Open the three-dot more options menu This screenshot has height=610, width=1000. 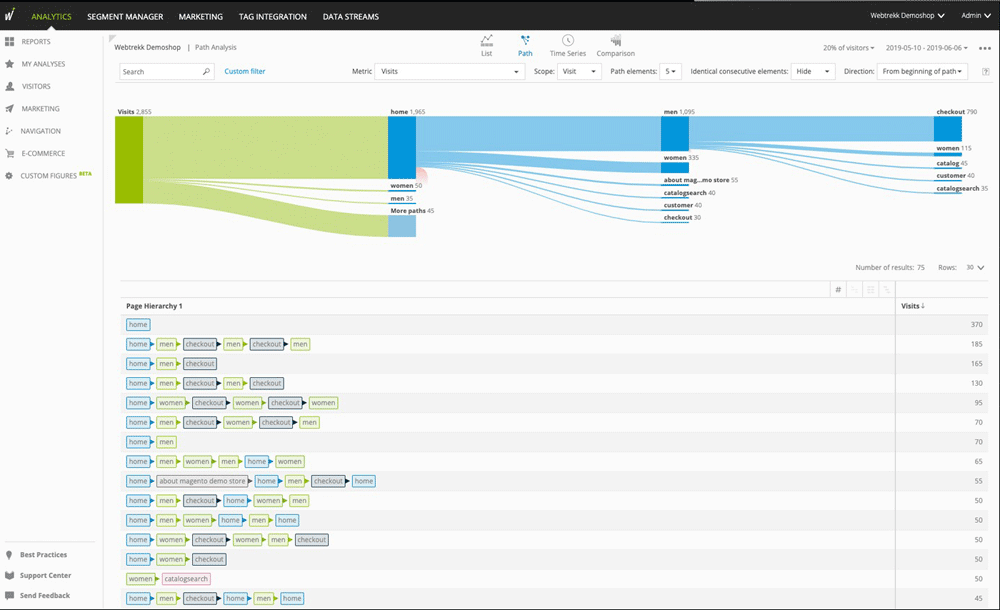(985, 48)
